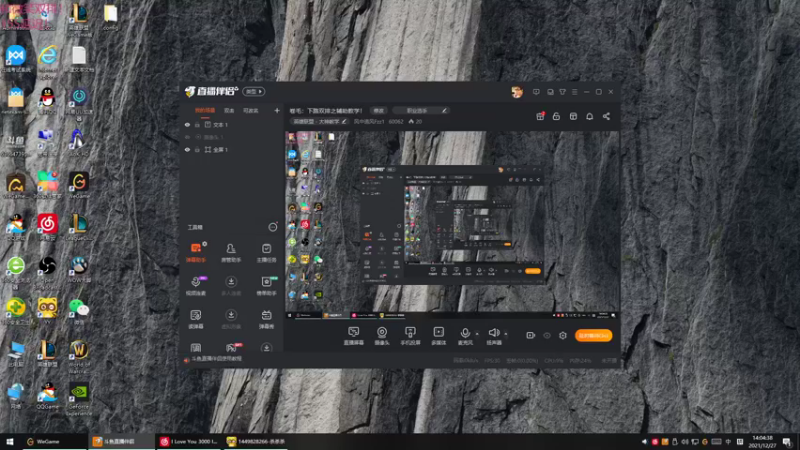Click the live preview thumbnail area
This screenshot has width=800, height=450.
pos(452,226)
